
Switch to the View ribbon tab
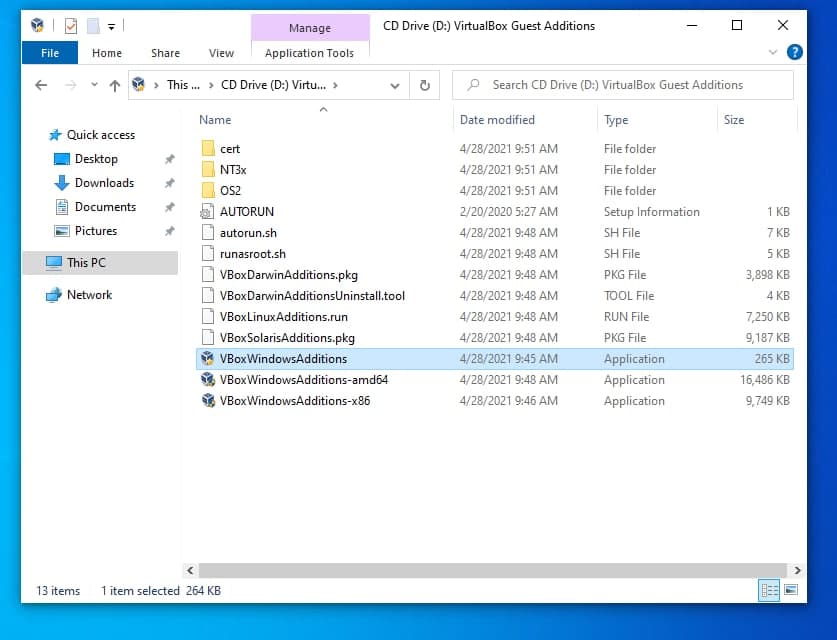[221, 53]
